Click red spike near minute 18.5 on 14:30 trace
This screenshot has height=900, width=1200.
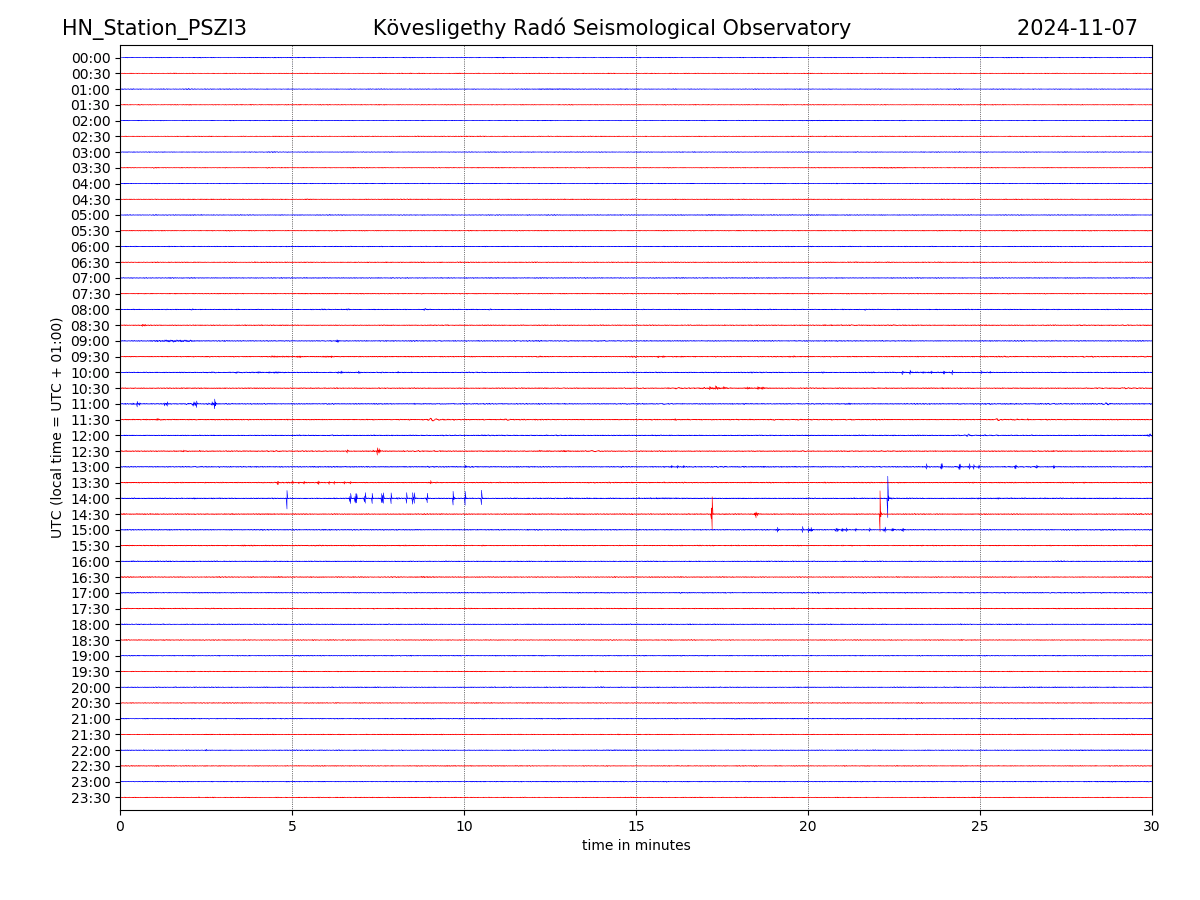pyautogui.click(x=755, y=514)
